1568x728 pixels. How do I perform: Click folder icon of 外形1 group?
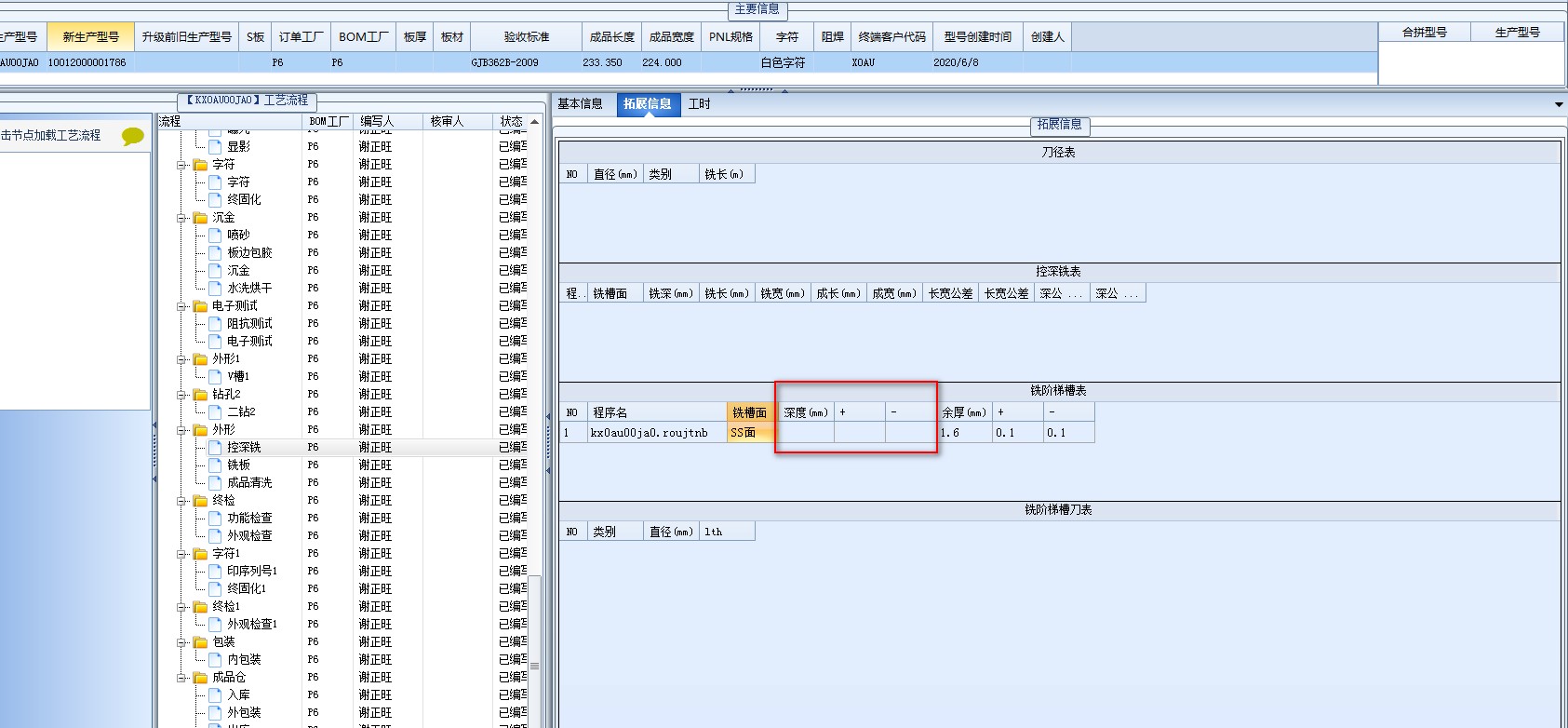coord(200,358)
